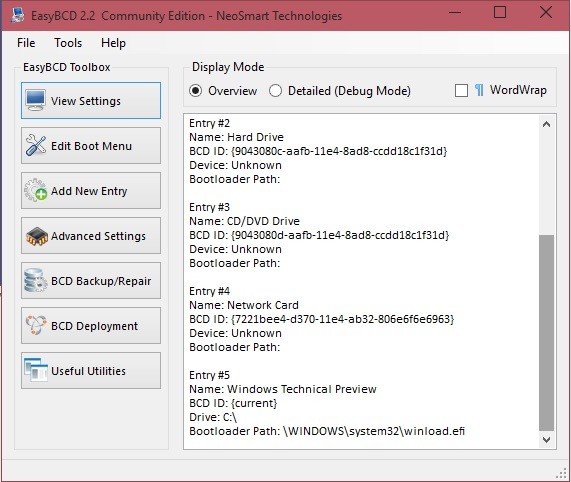Click the window resize grip corner
Image resolution: width=571 pixels, height=482 pixels.
point(562,473)
